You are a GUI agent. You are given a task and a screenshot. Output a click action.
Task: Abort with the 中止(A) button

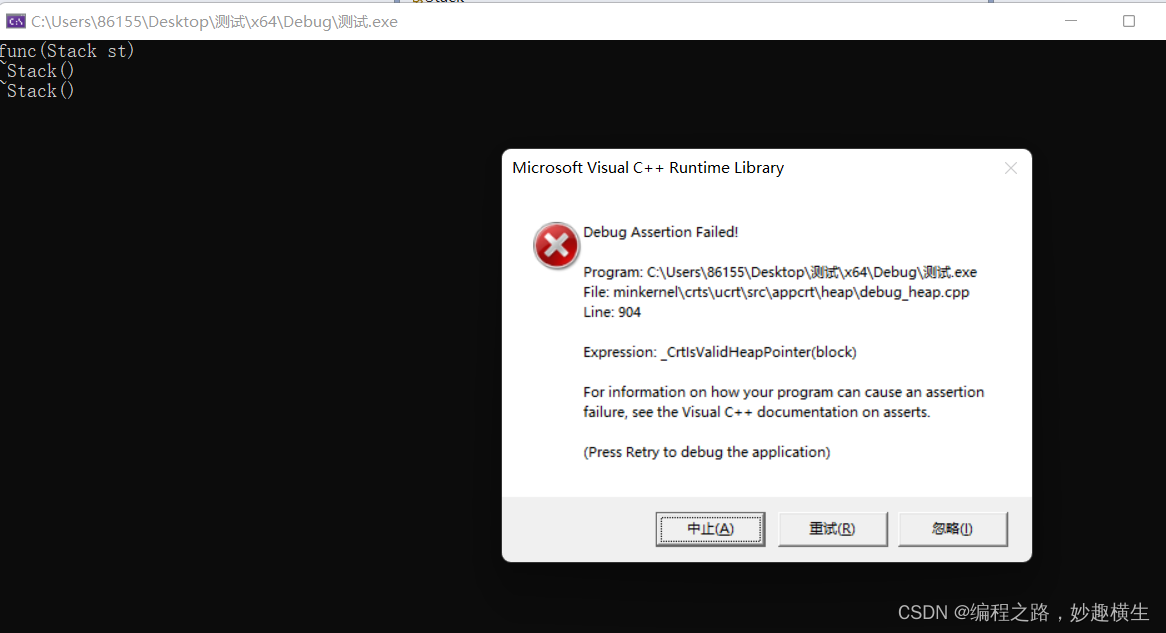coord(710,529)
